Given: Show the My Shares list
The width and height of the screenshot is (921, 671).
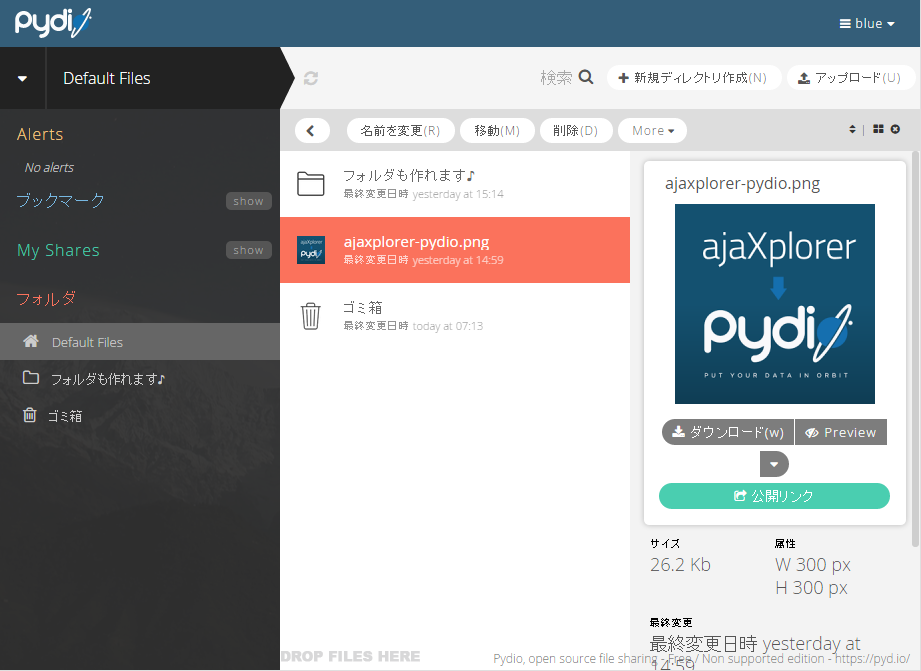Looking at the screenshot, I should [x=248, y=250].
